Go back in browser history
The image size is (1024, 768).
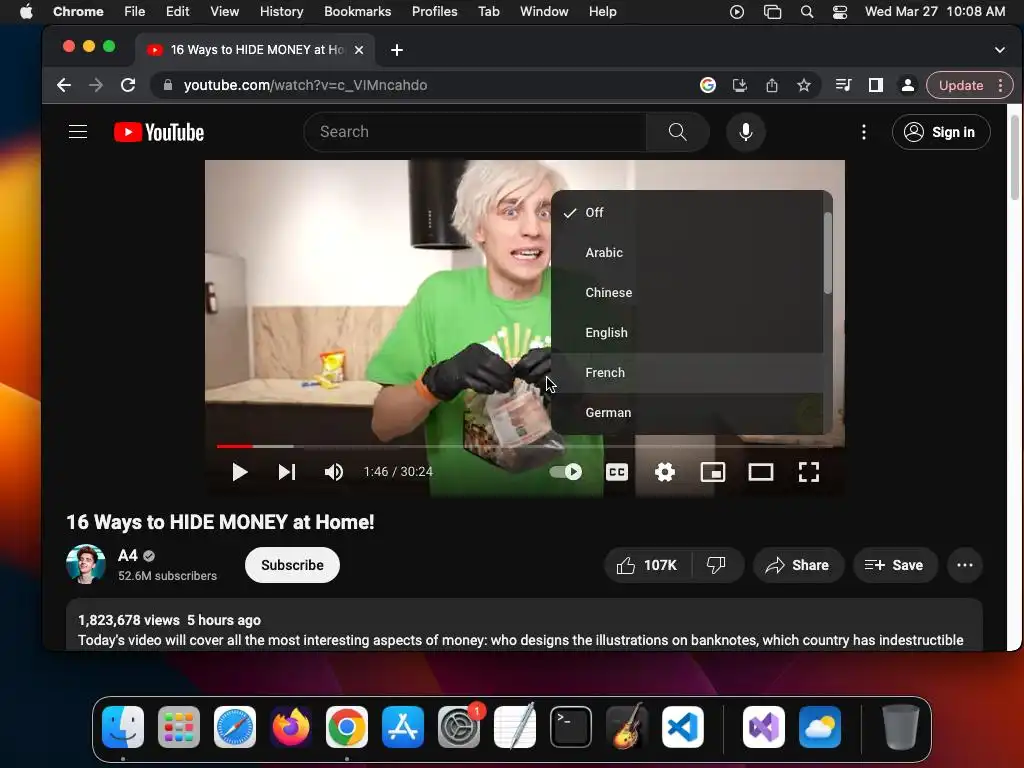click(63, 85)
